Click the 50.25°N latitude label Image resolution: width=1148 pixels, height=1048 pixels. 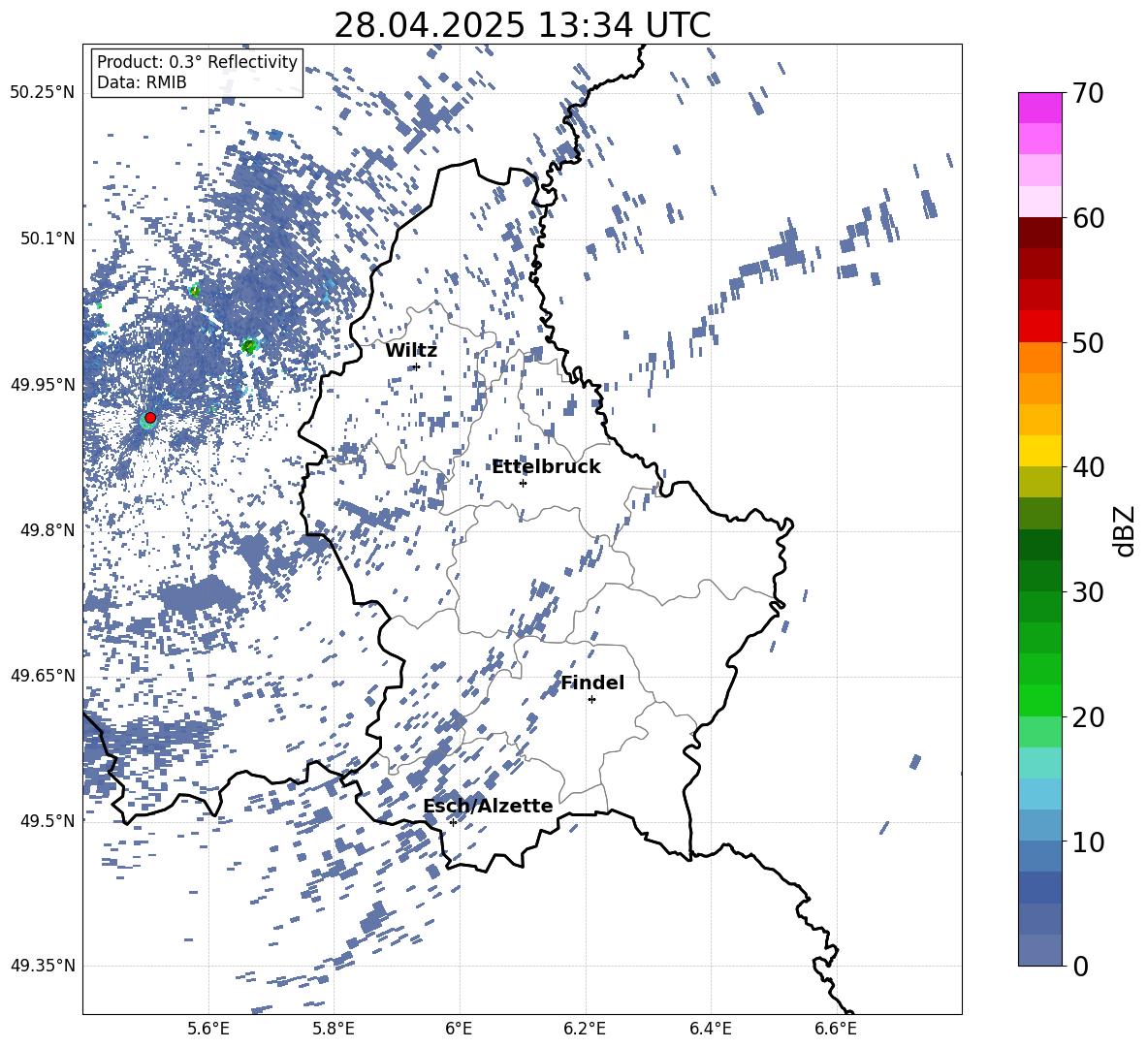43,93
